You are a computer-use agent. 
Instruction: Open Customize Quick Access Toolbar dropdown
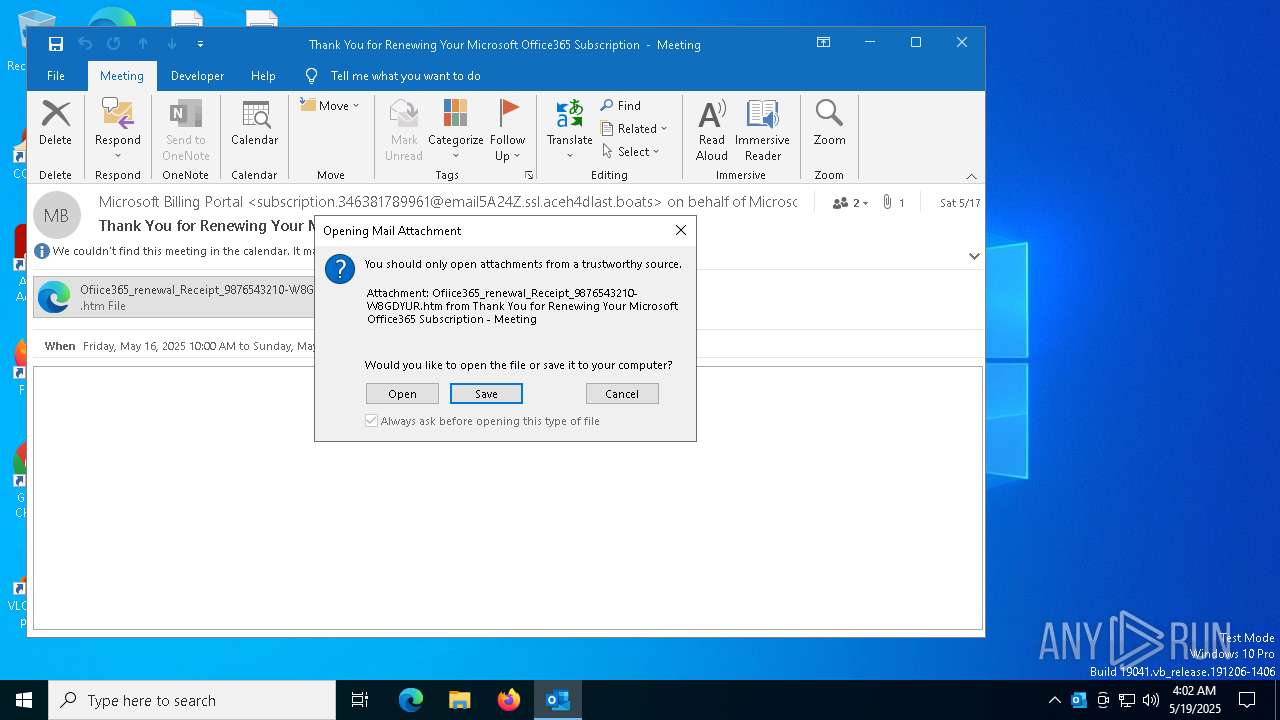(x=200, y=44)
